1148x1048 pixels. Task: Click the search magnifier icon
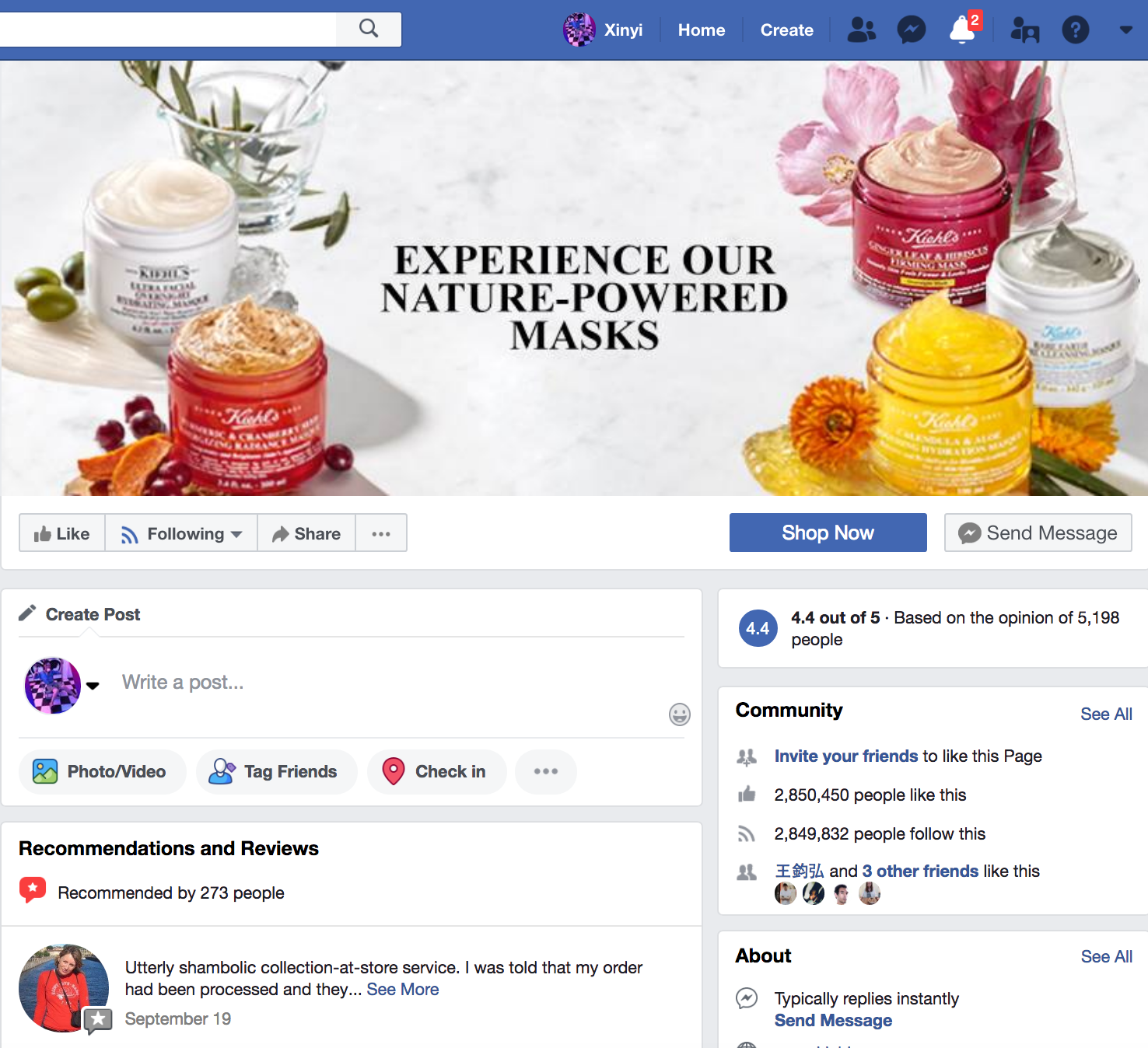pos(369,29)
